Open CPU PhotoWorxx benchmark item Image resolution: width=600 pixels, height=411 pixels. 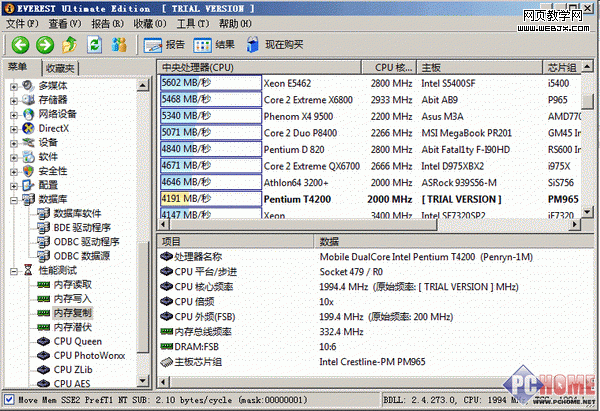click(91, 354)
